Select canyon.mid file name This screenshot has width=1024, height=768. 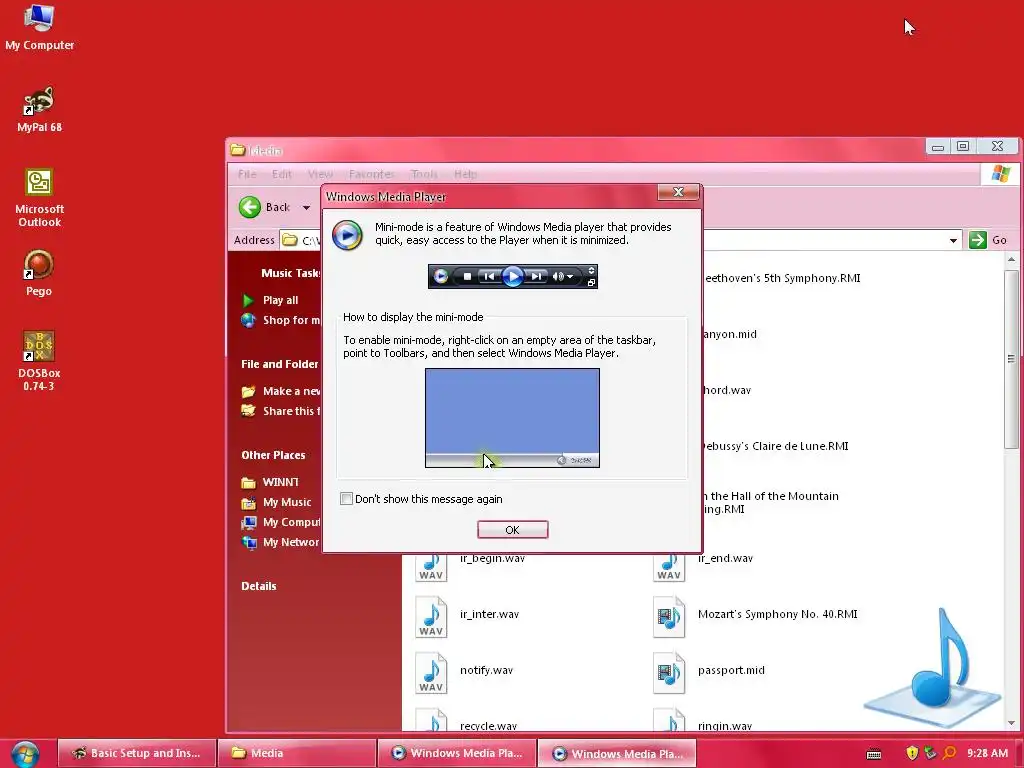click(x=730, y=334)
